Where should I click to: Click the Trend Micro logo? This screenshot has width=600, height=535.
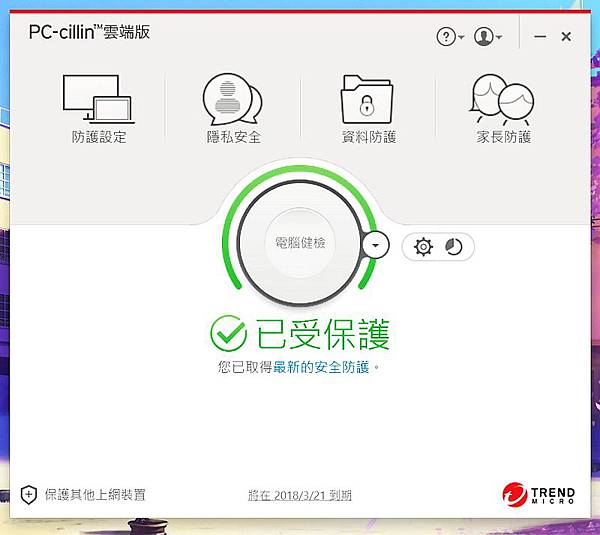[x=539, y=494]
